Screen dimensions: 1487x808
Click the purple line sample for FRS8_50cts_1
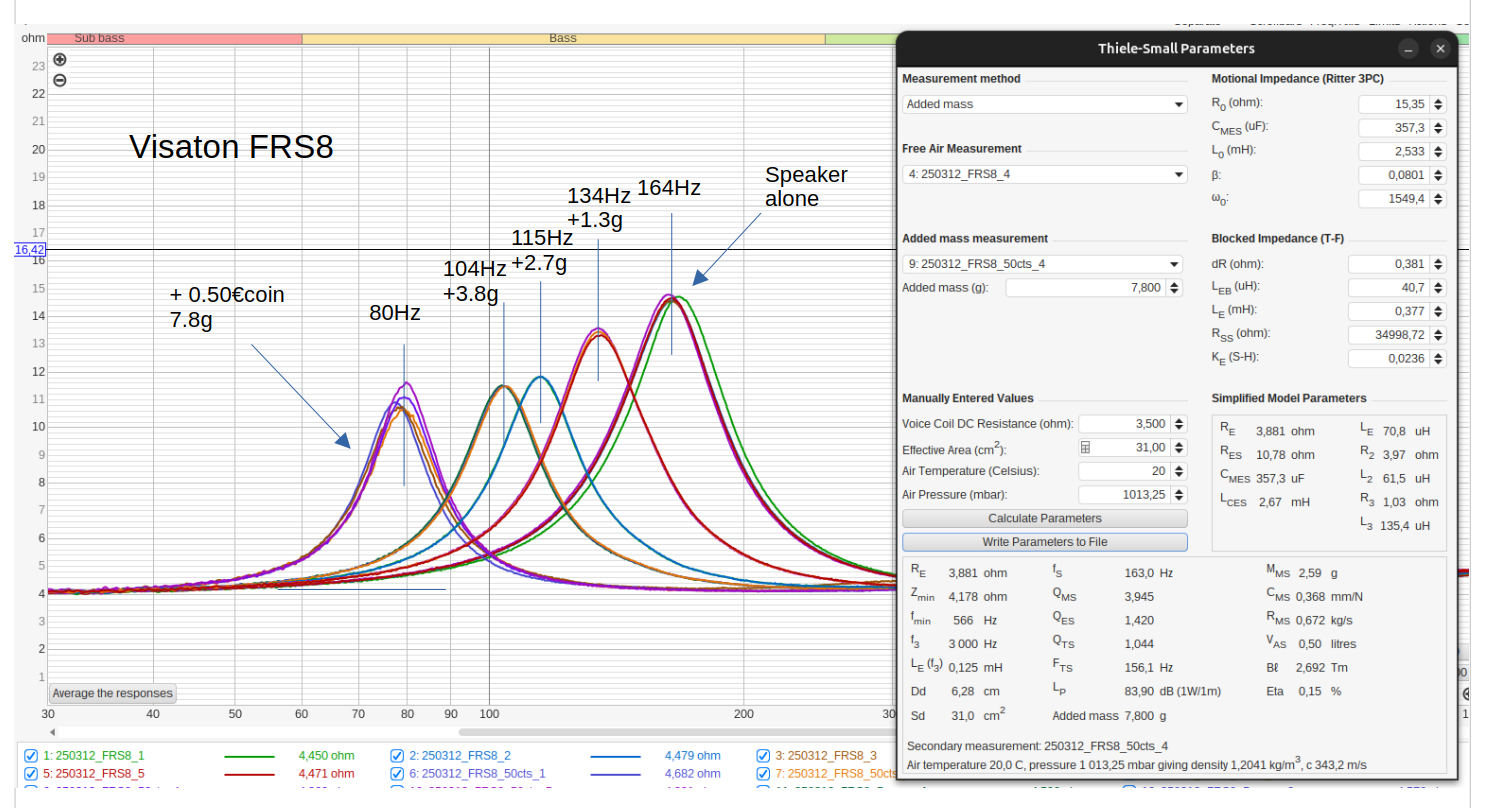click(615, 774)
